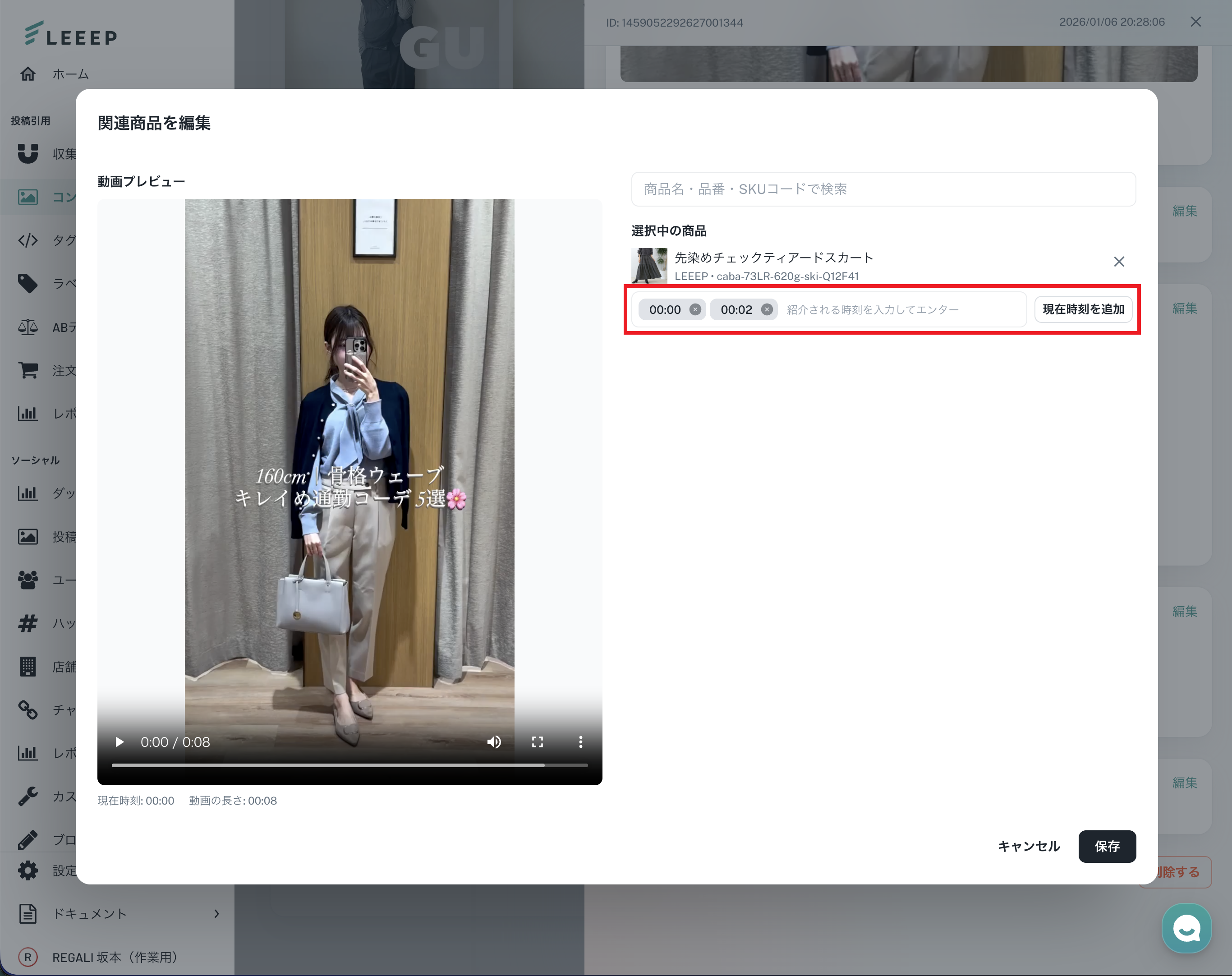Image resolution: width=1232 pixels, height=976 pixels.
Task: Click the skirt product thumbnail
Action: 648,266
